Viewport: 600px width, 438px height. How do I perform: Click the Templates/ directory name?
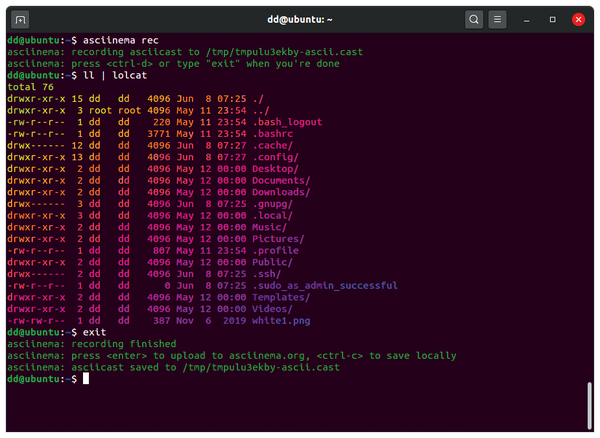(x=281, y=297)
